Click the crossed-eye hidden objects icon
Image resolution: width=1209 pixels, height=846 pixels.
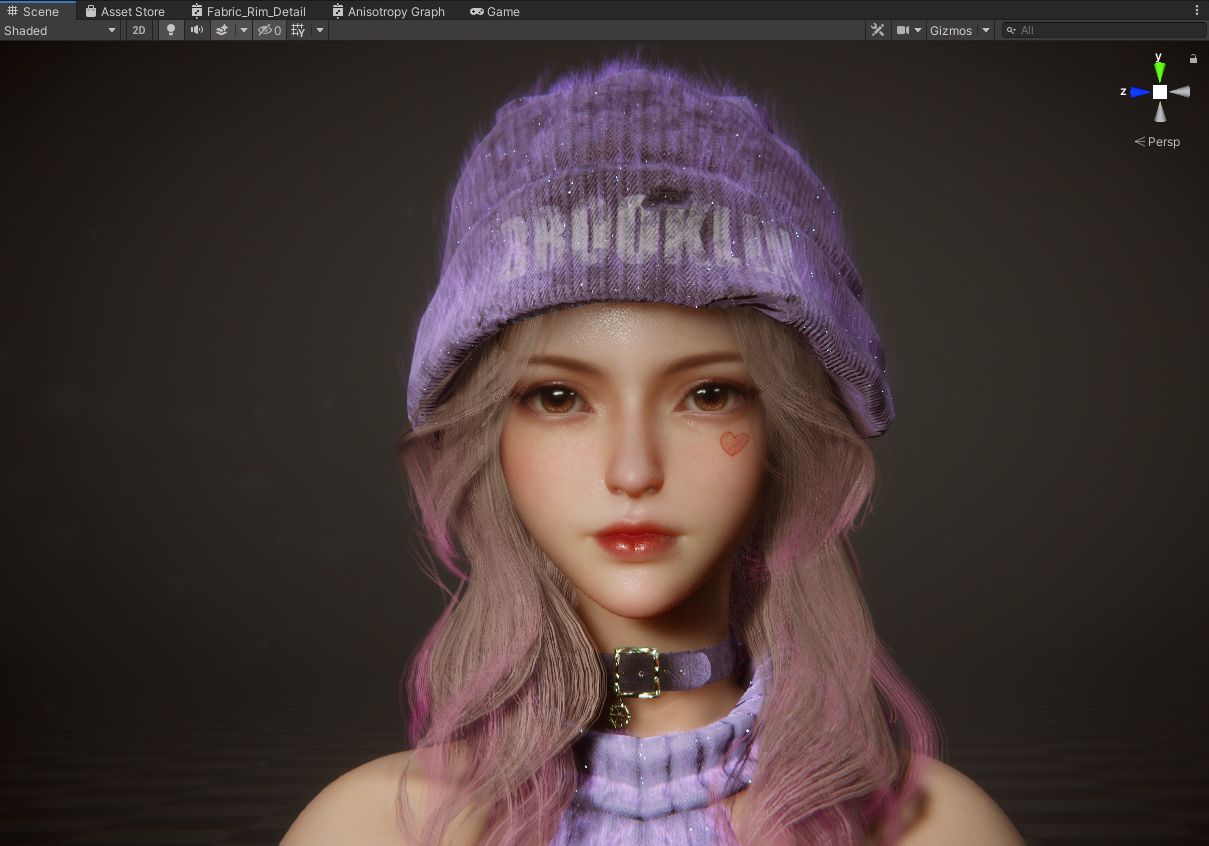(x=263, y=30)
